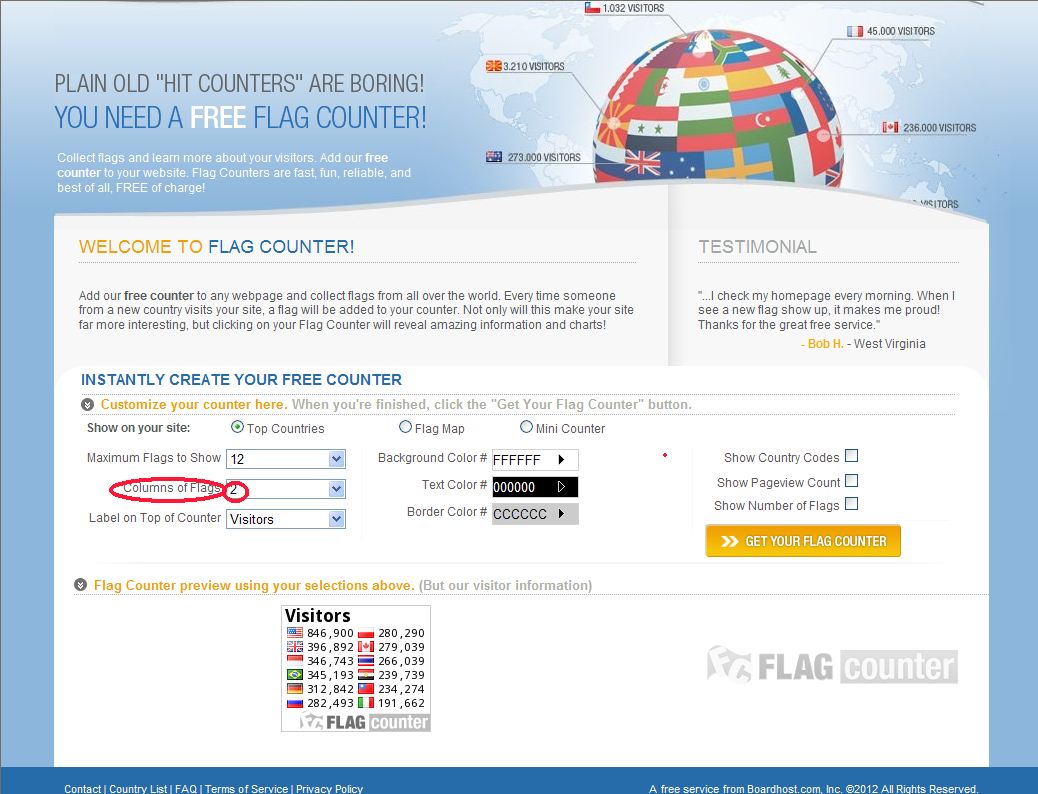The image size is (1038, 794).
Task: Click the 191,662 visitor count
Action: (x=402, y=703)
